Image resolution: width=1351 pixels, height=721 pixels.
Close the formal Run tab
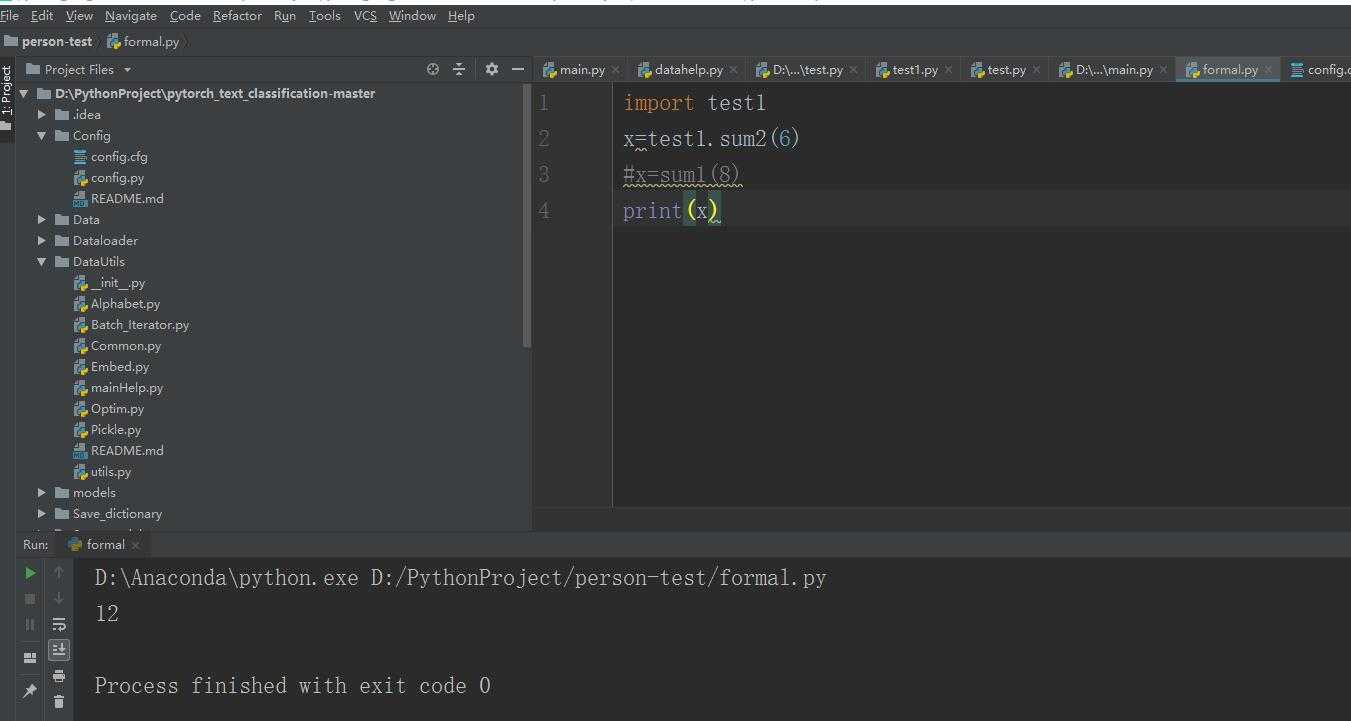[136, 545]
